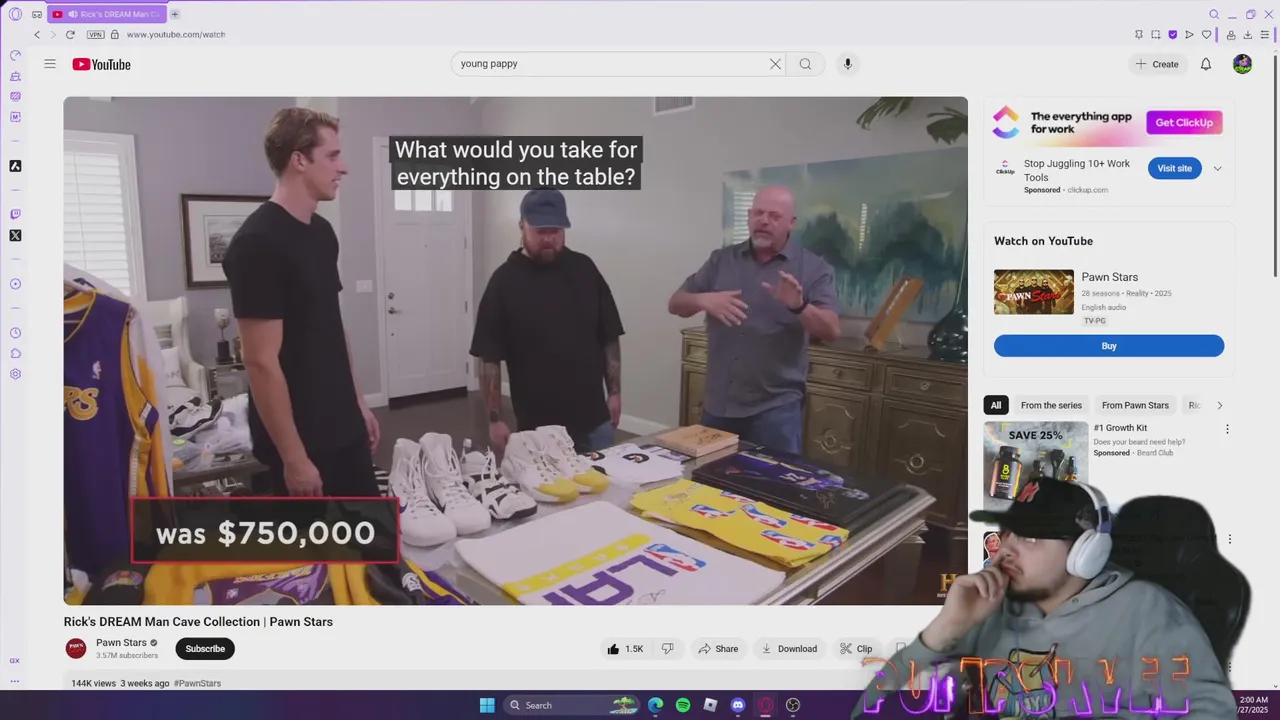Open history clock icon in sidebar
Screen dimensions: 1280x720
click(x=15, y=333)
